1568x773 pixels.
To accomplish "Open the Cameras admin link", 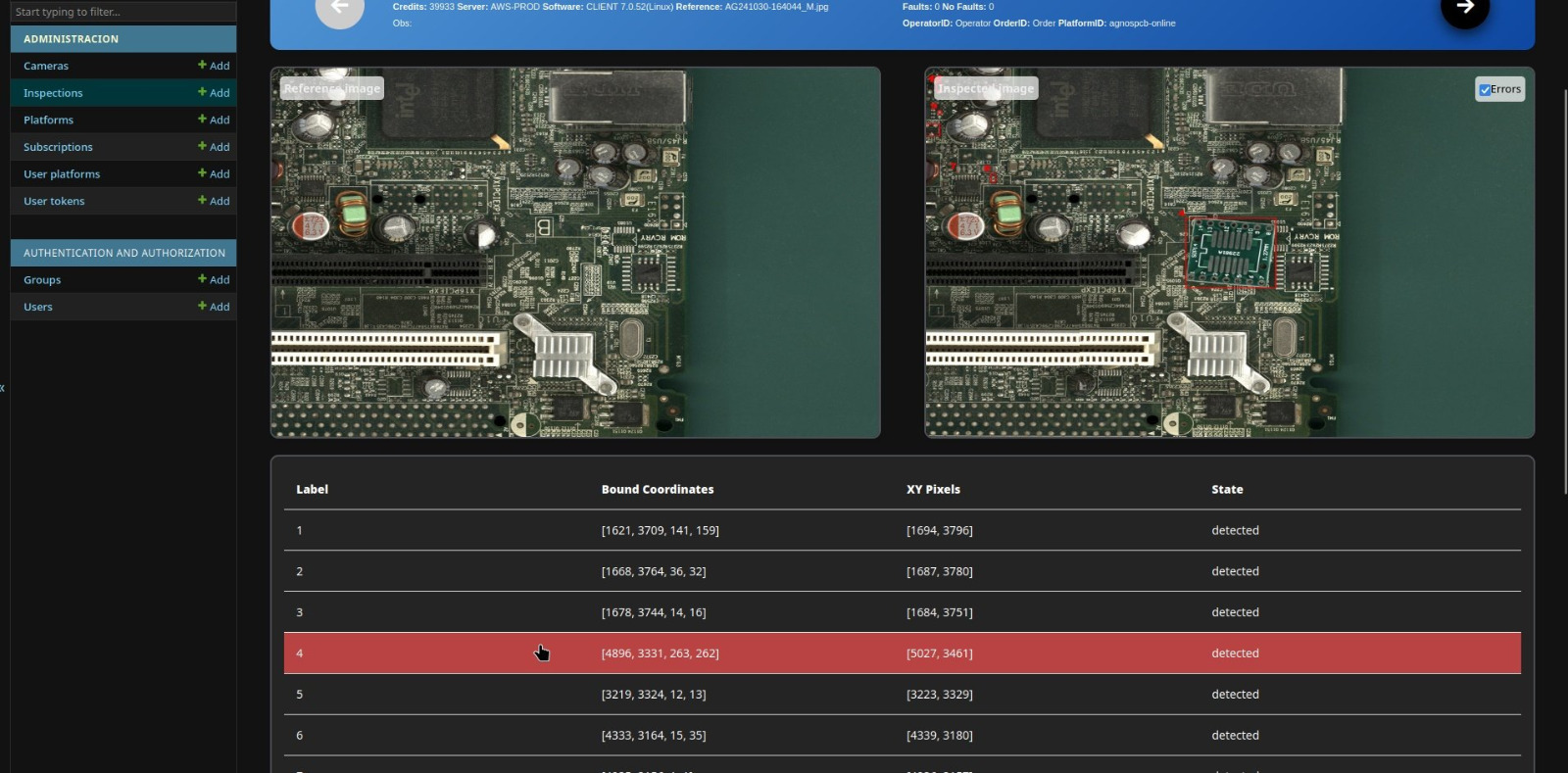I will coord(46,66).
